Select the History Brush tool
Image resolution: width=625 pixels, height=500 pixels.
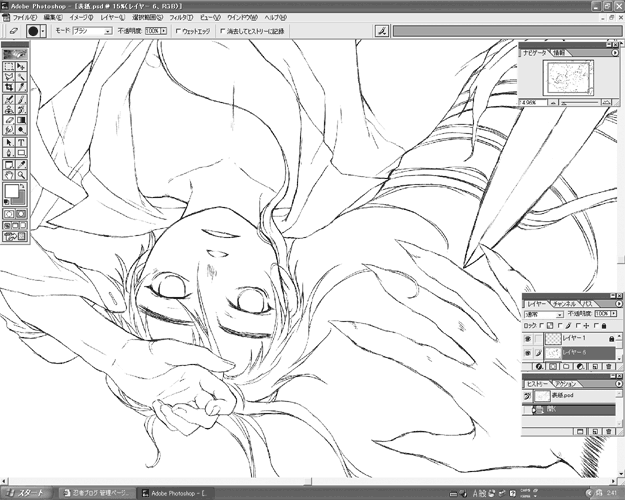[21, 110]
